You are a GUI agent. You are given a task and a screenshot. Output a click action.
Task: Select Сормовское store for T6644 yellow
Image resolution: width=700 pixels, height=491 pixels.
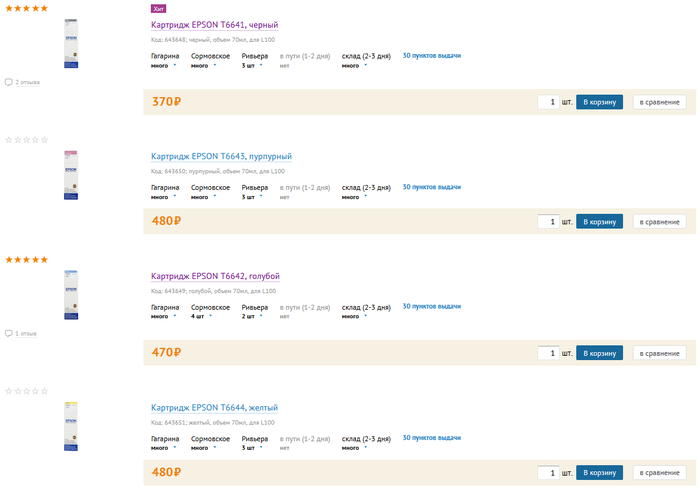[210, 443]
